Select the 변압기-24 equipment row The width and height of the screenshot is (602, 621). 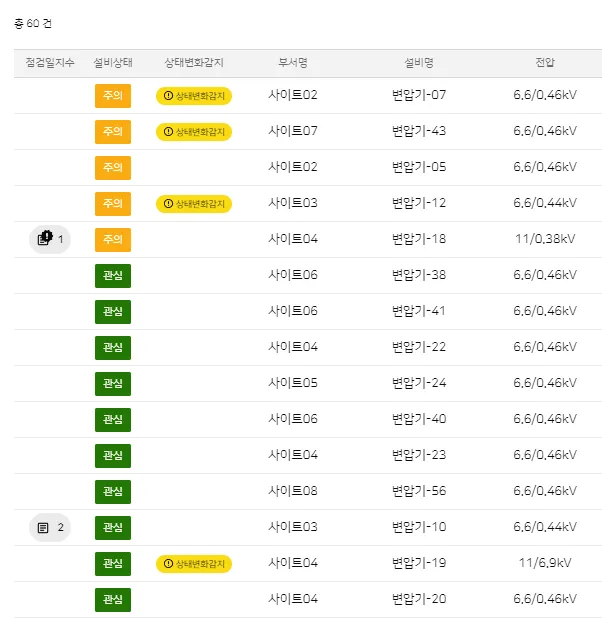pos(419,384)
